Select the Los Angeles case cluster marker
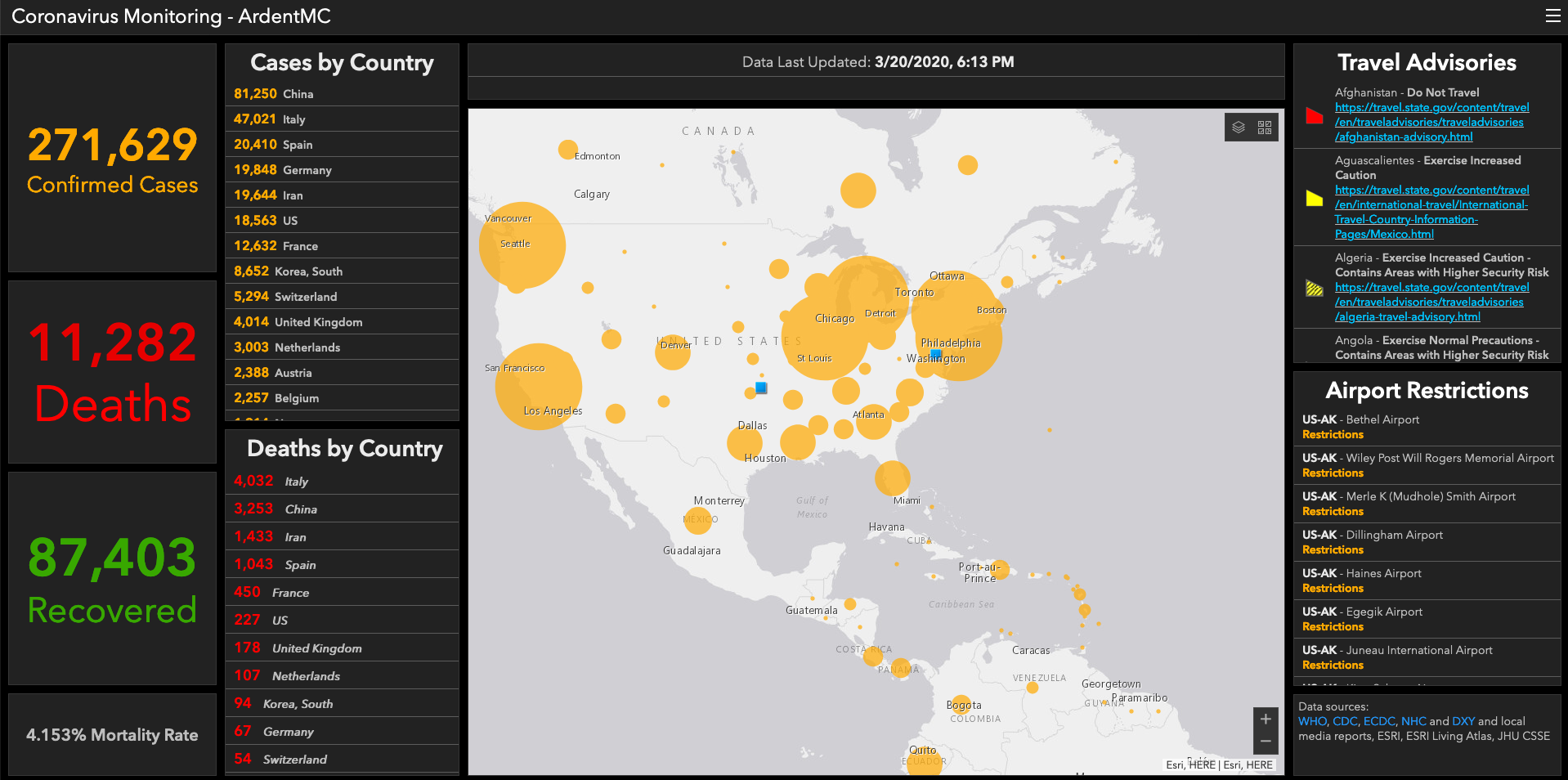 point(539,386)
